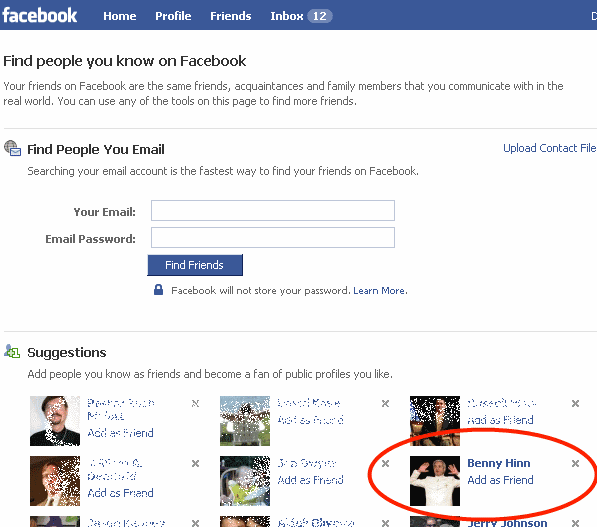Viewport: 597px width, 527px height.
Task: Click the brown-toned face profile photo
Action: tap(55, 481)
